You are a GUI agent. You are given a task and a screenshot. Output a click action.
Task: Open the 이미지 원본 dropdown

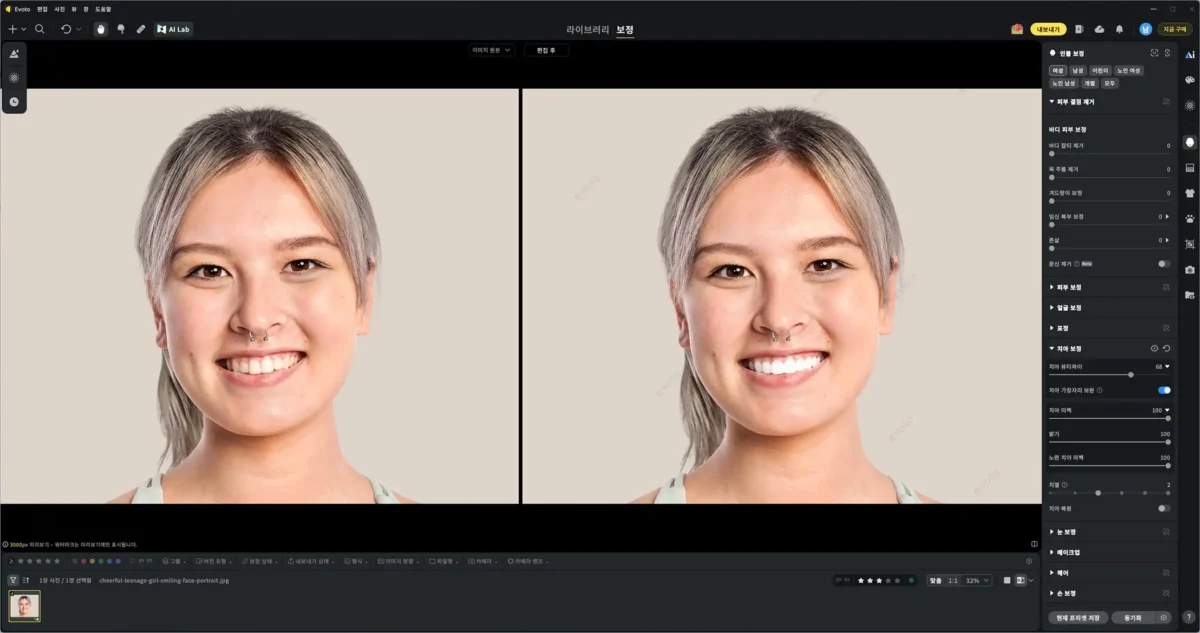pos(492,50)
